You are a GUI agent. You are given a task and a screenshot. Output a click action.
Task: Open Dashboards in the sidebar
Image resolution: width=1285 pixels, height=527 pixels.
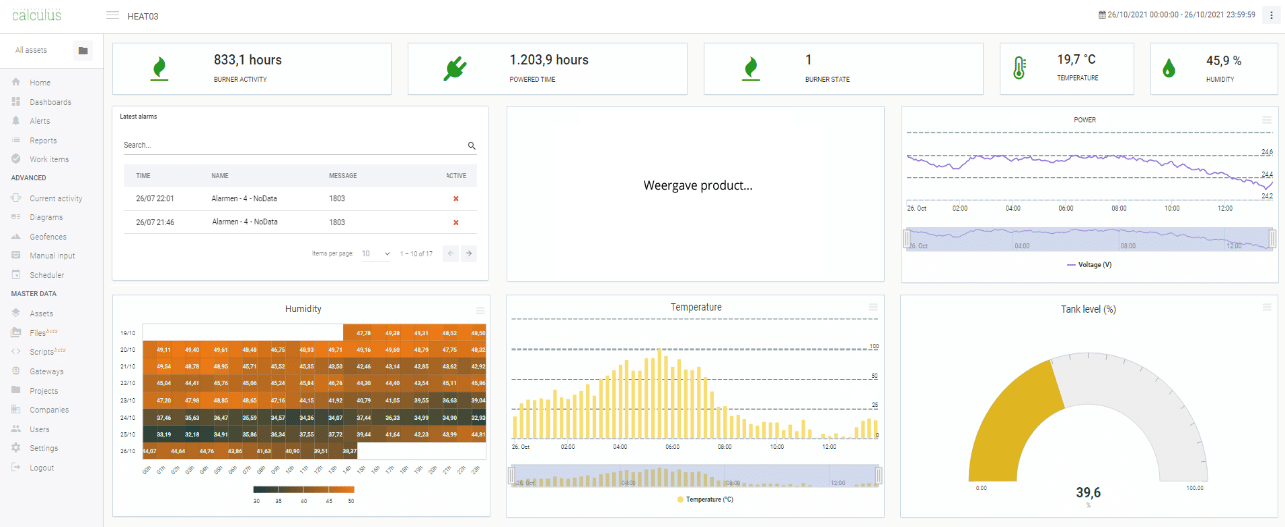point(50,102)
